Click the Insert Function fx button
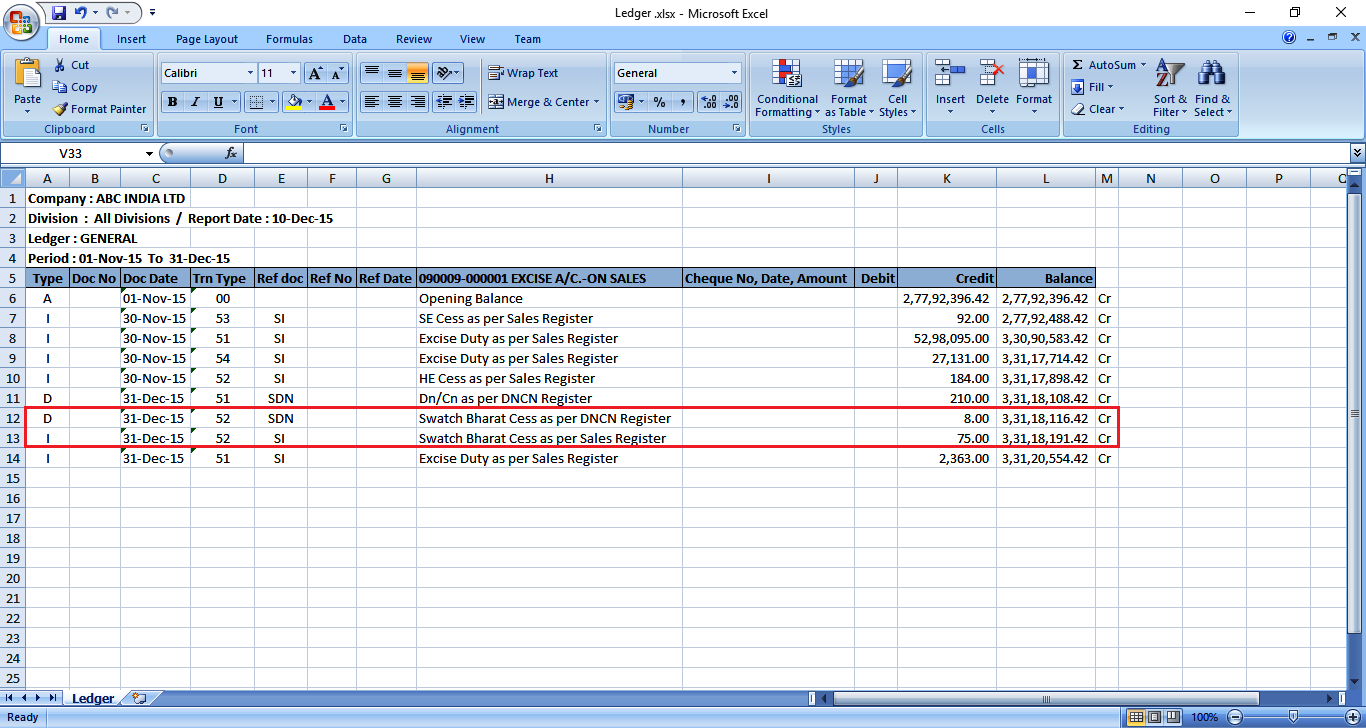The height and width of the screenshot is (728, 1366). [x=231, y=153]
